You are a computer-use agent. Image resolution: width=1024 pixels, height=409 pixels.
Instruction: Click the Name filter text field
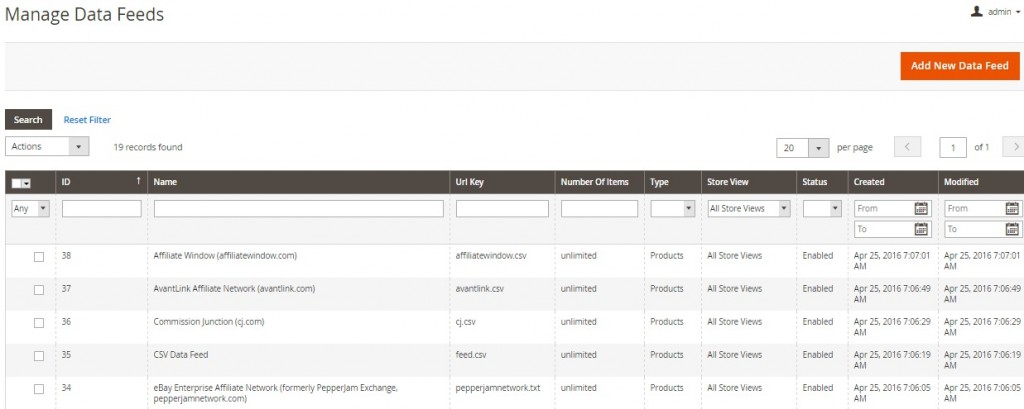(x=298, y=209)
